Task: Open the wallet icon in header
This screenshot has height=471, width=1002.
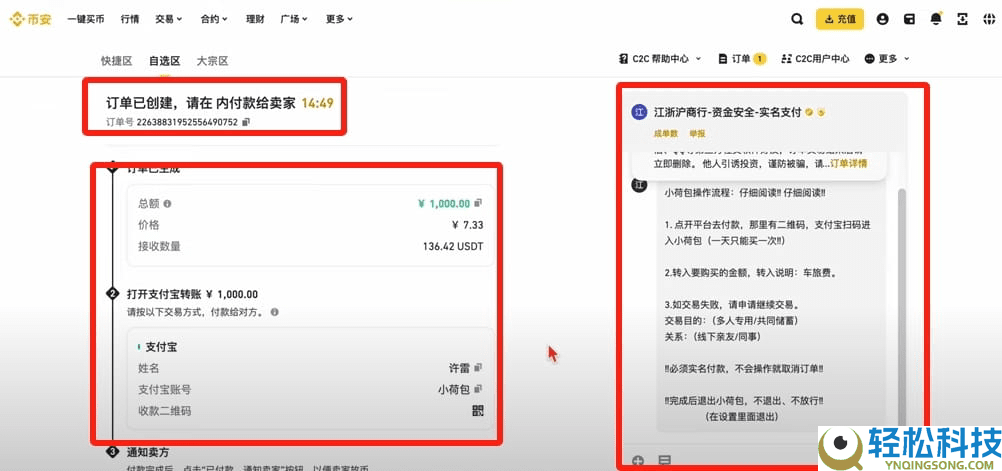Action: 909,19
